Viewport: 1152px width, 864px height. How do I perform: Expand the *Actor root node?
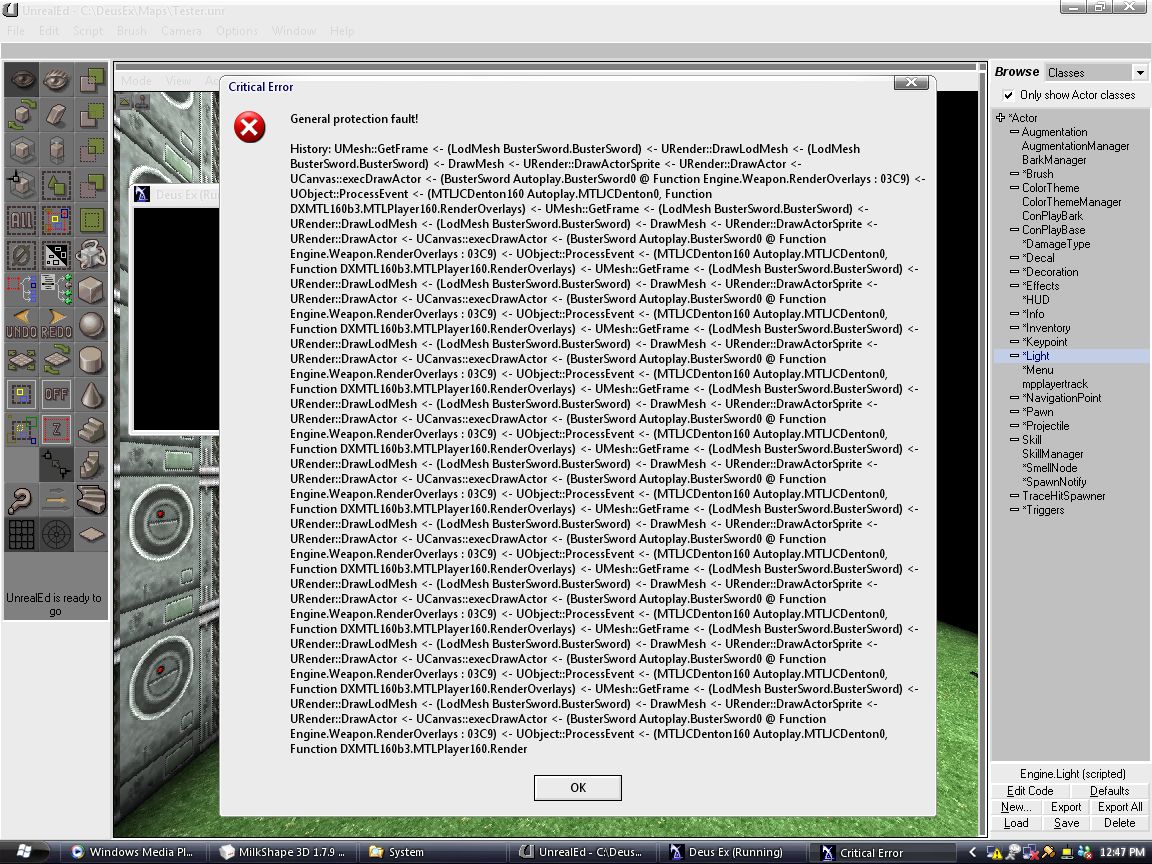(x=1000, y=118)
